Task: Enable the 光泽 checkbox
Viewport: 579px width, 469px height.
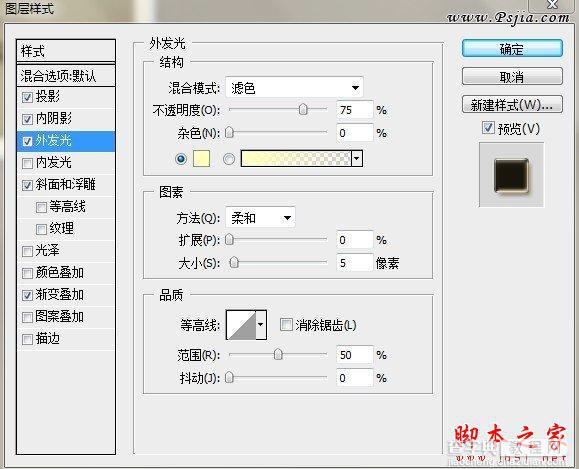Action: click(27, 251)
